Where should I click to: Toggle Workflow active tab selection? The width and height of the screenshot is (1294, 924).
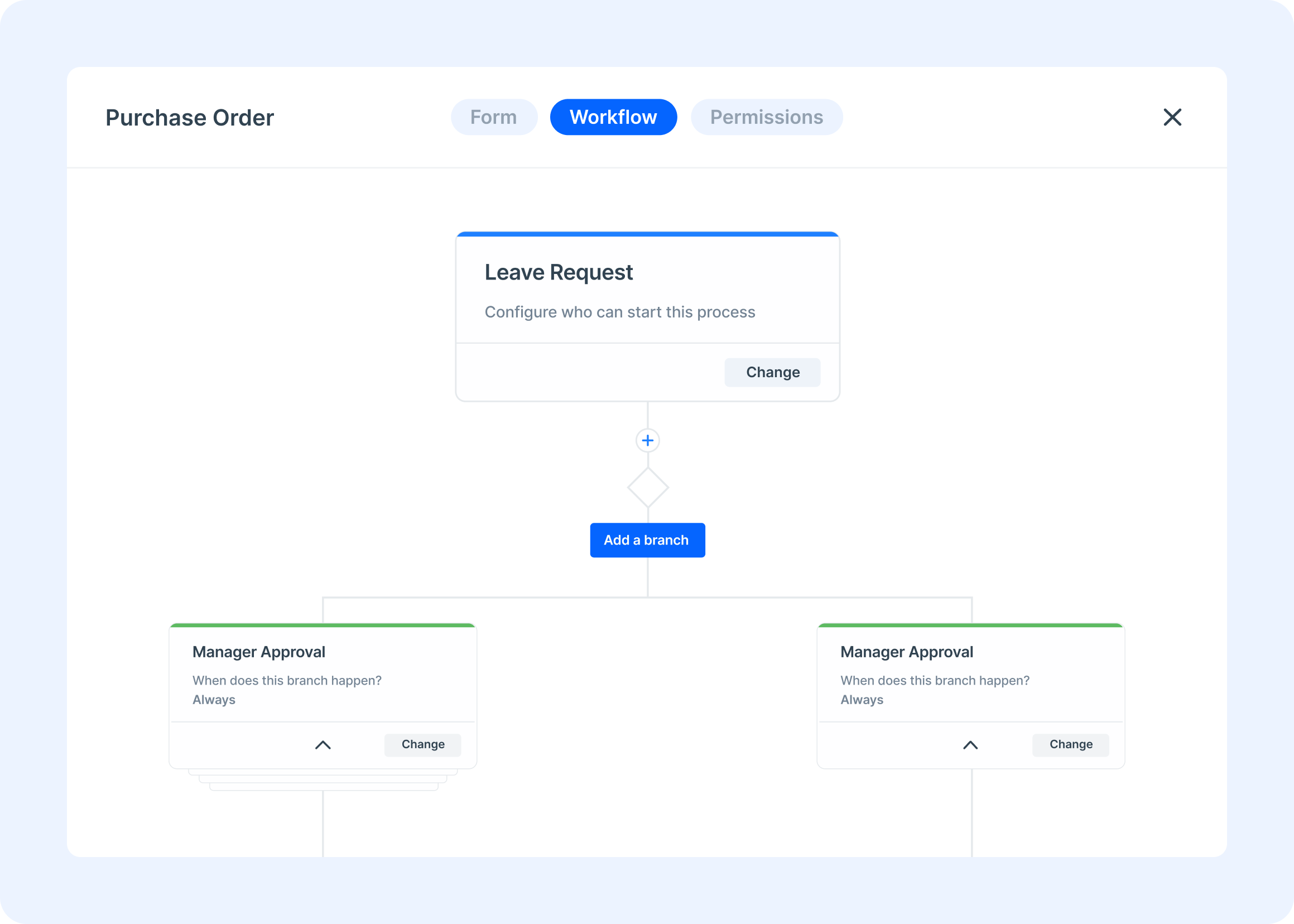[613, 117]
